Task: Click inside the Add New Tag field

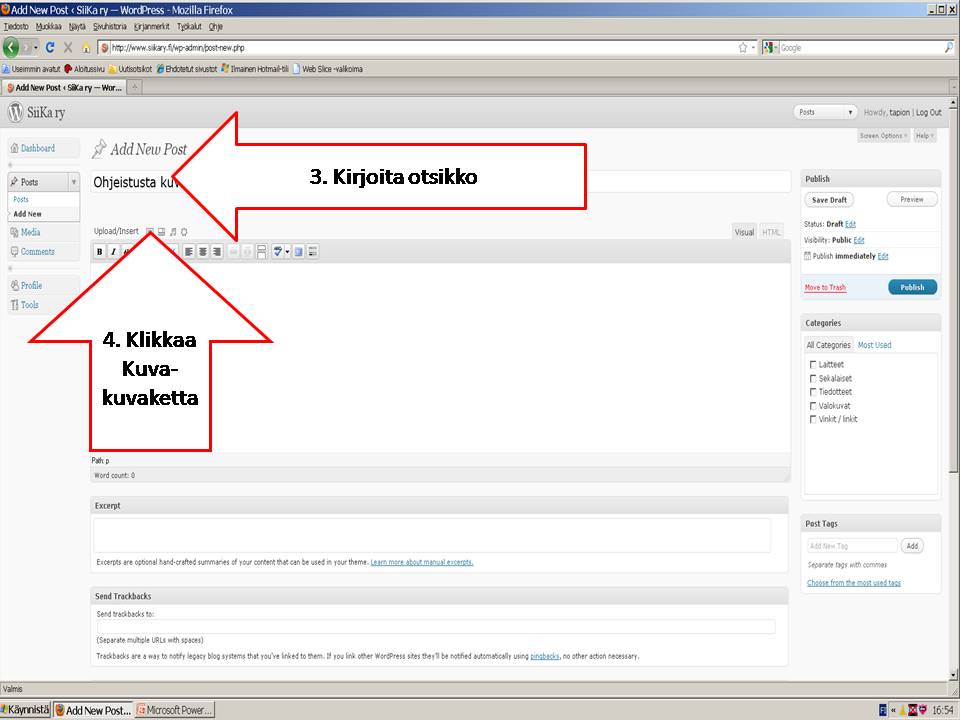Action: tap(851, 546)
